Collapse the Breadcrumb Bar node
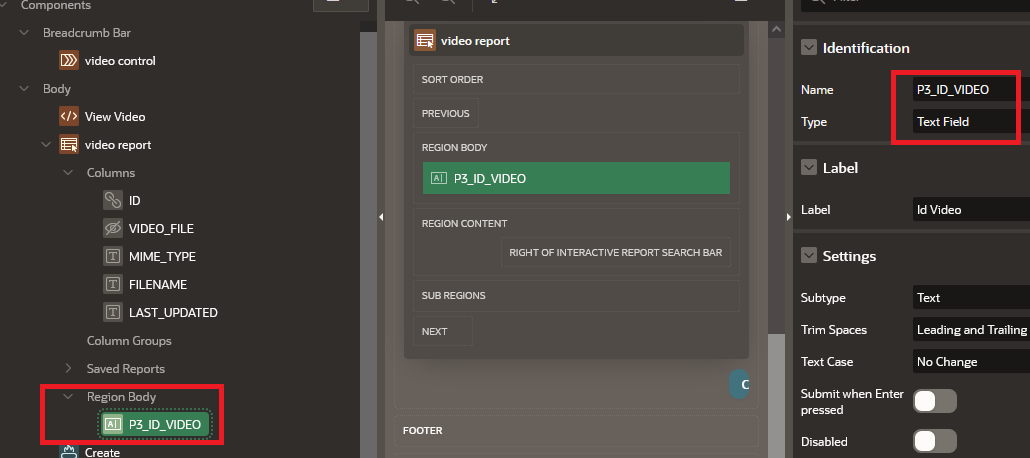The height and width of the screenshot is (458, 1030). (x=24, y=32)
